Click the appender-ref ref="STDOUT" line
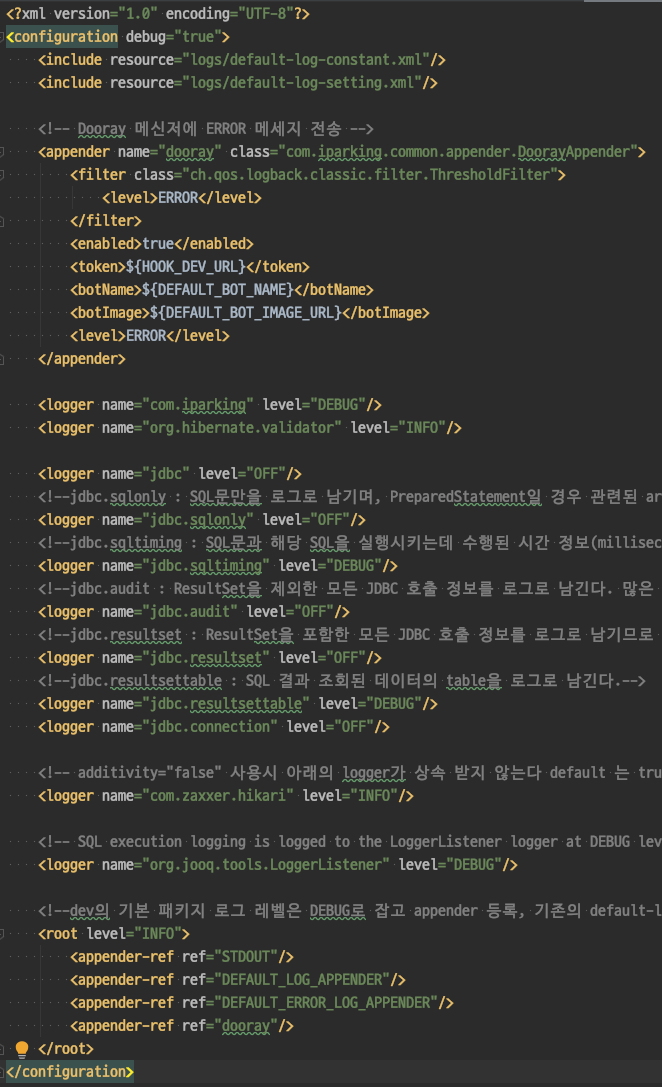The image size is (662, 1087). tap(182, 957)
